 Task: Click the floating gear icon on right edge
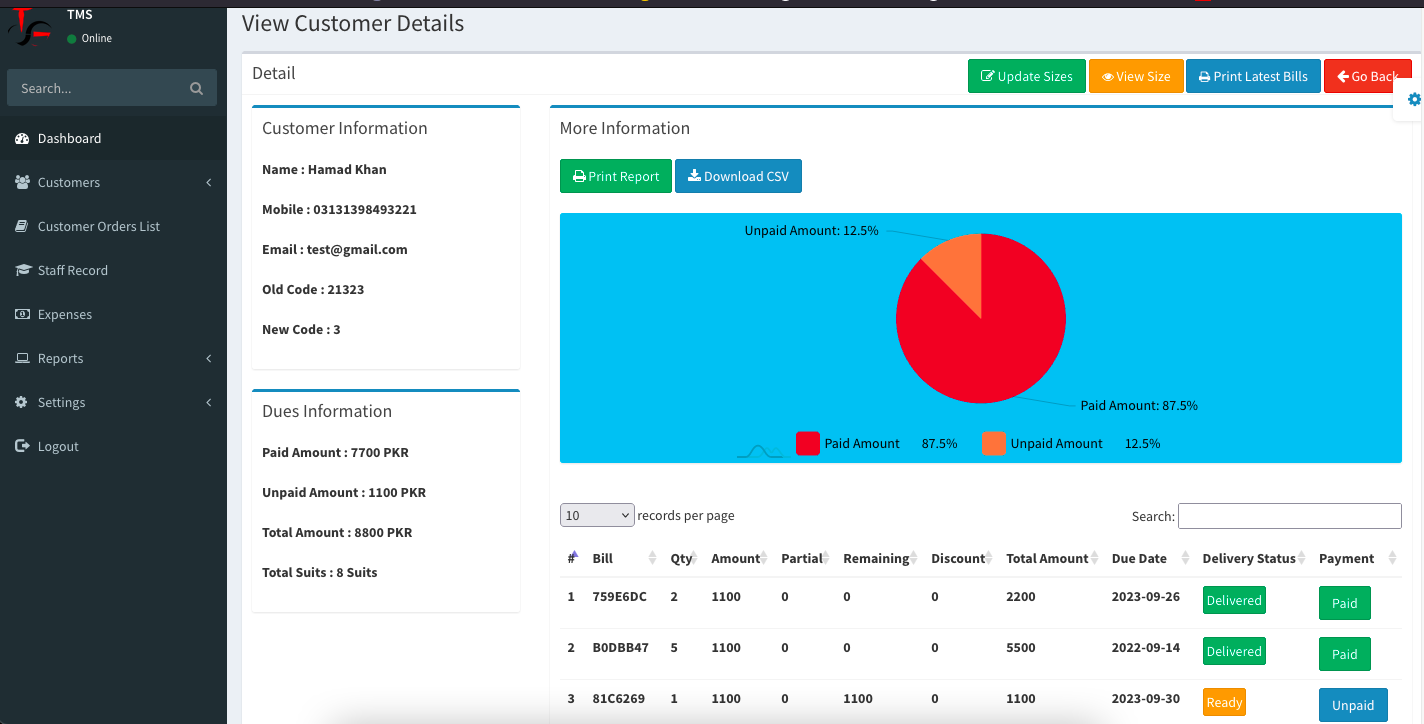click(x=1413, y=99)
